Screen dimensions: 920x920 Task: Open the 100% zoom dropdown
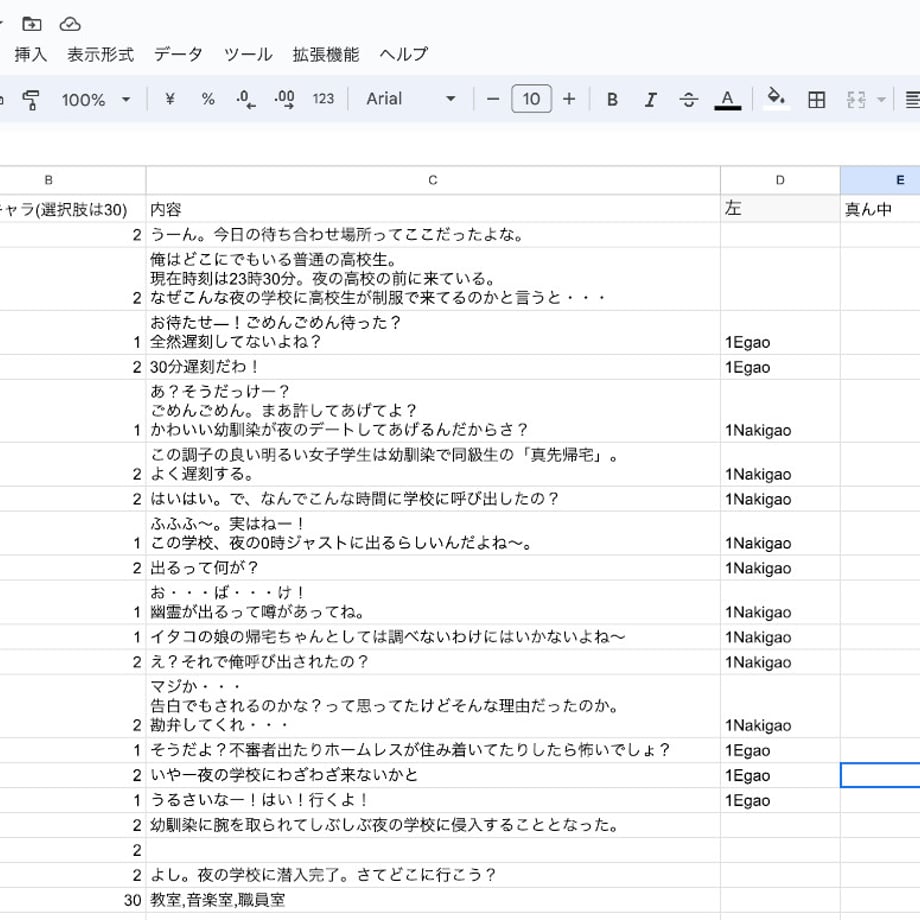pyautogui.click(x=96, y=100)
